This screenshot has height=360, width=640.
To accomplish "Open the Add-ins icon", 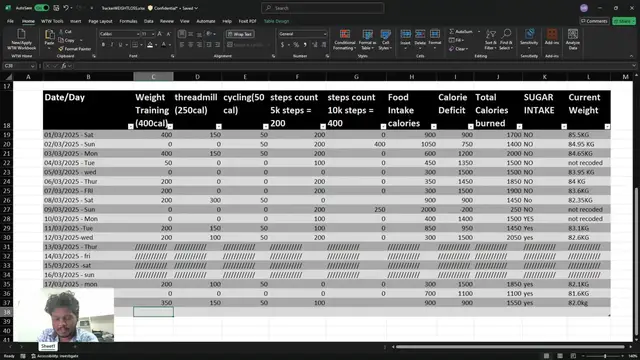I will tap(552, 34).
